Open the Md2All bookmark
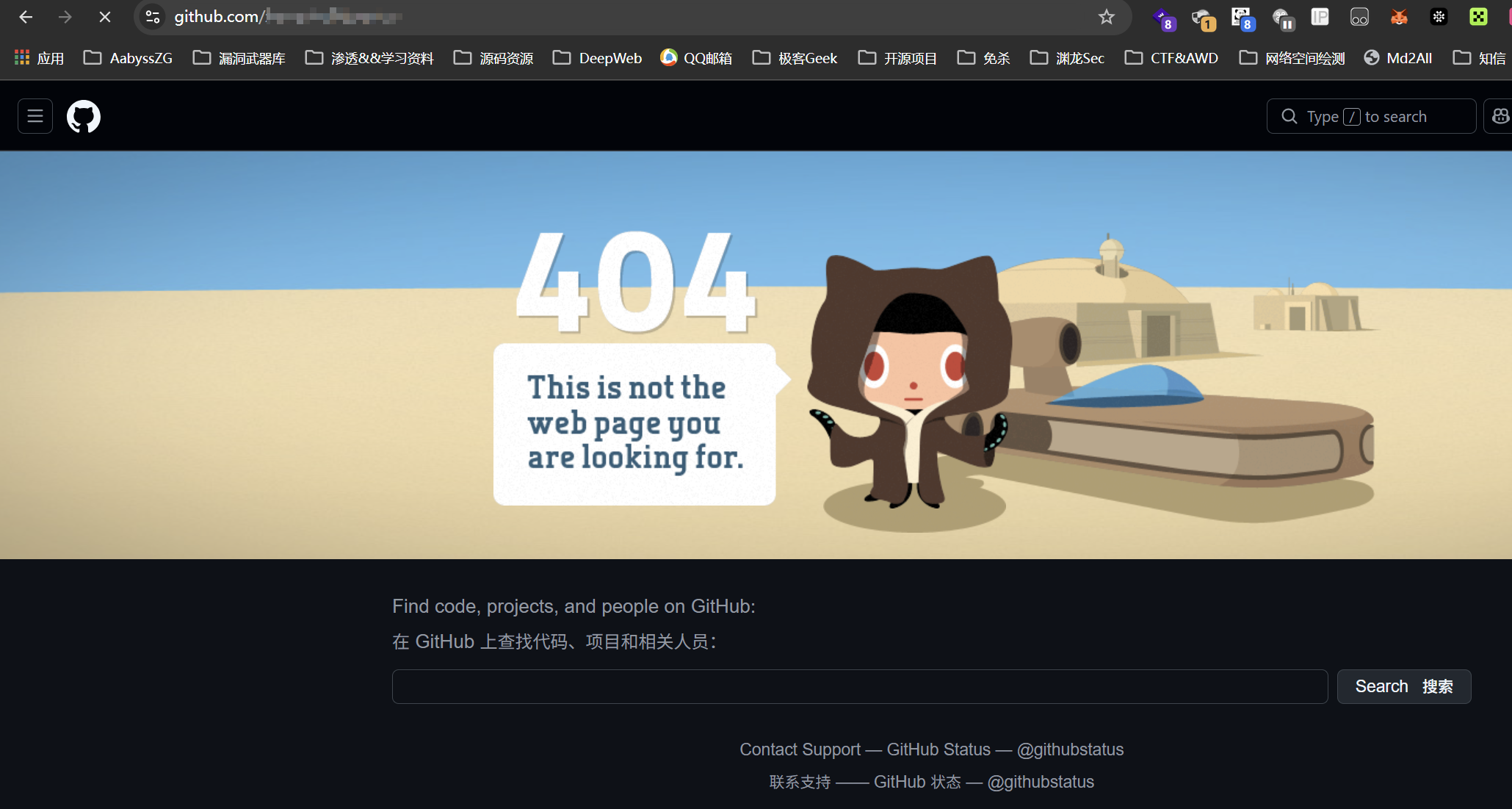 (1398, 58)
